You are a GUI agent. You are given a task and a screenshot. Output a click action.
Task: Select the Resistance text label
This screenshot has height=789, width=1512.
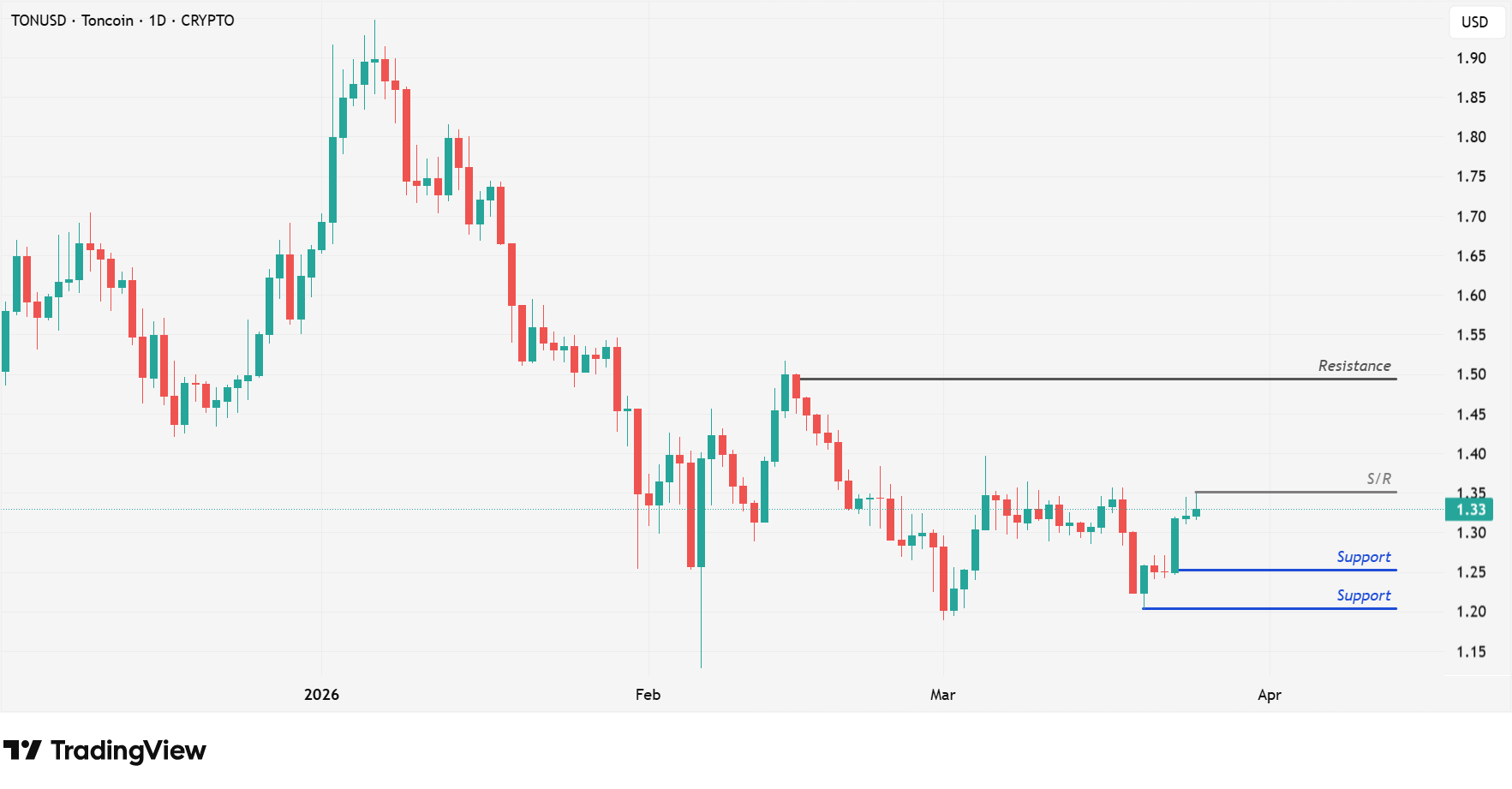1354,366
